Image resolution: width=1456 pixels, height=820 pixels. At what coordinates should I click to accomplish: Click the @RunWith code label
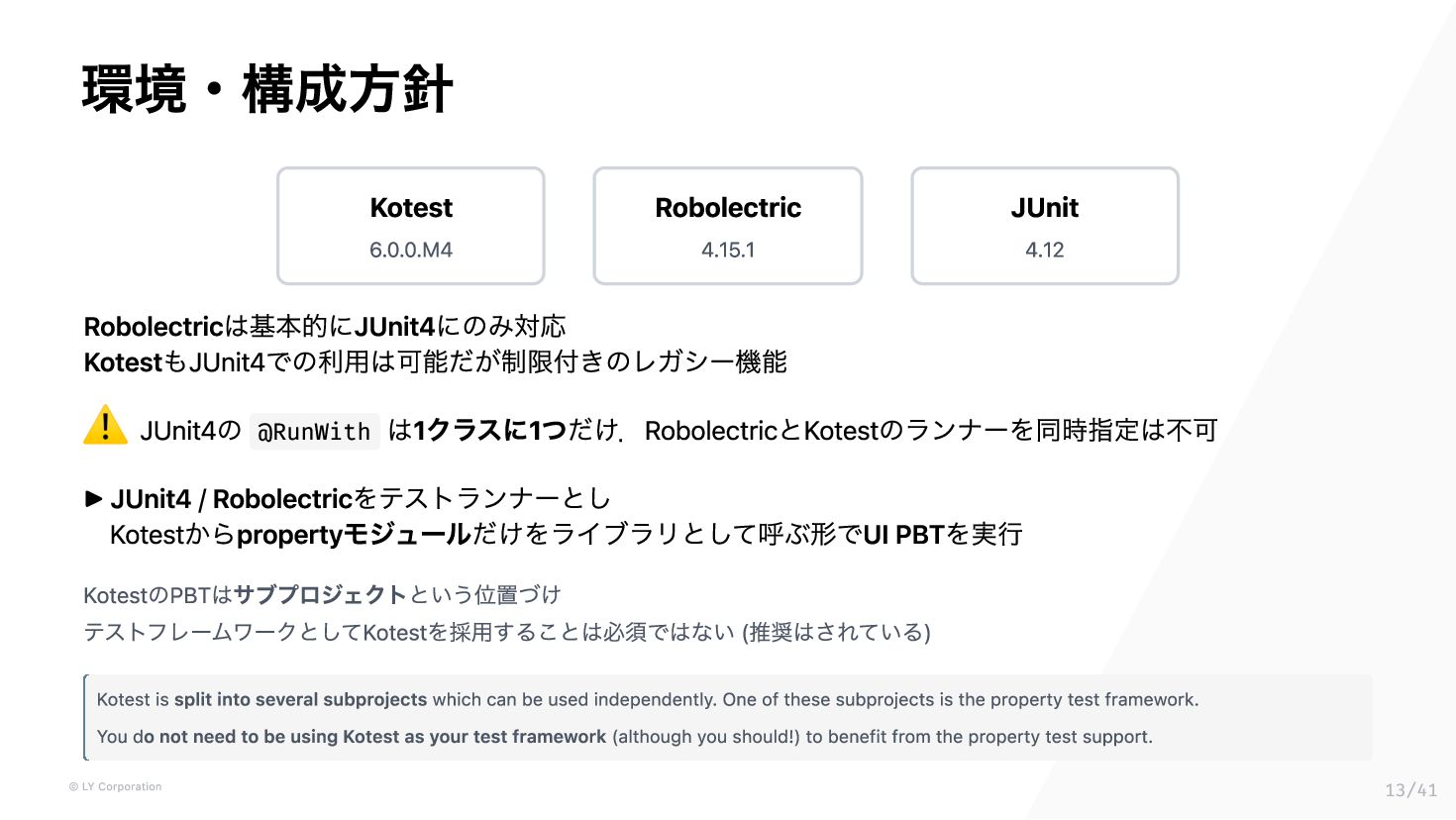(x=314, y=432)
